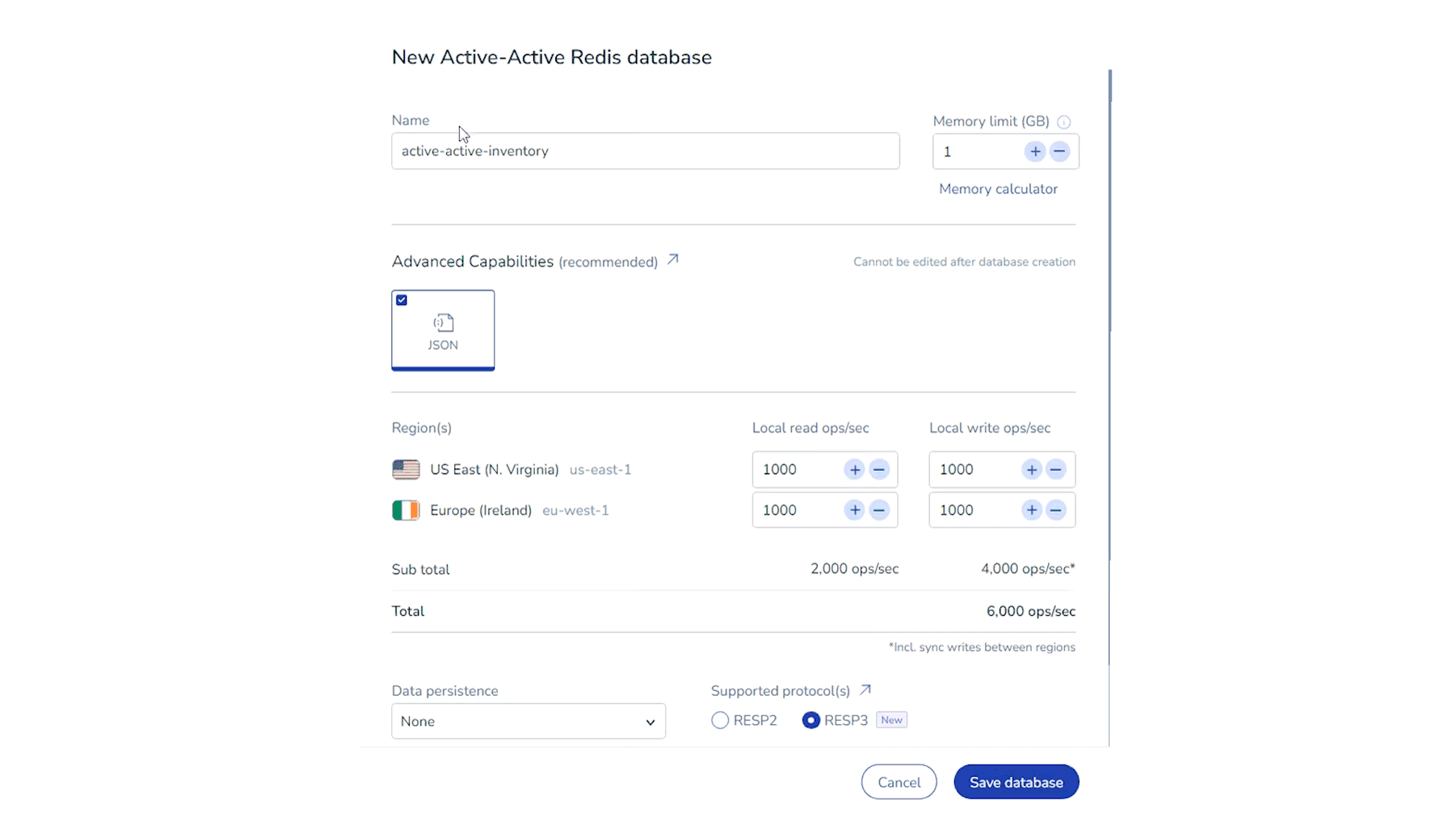Click the database Name input field
Image resolution: width=1456 pixels, height=819 pixels.
[645, 152]
